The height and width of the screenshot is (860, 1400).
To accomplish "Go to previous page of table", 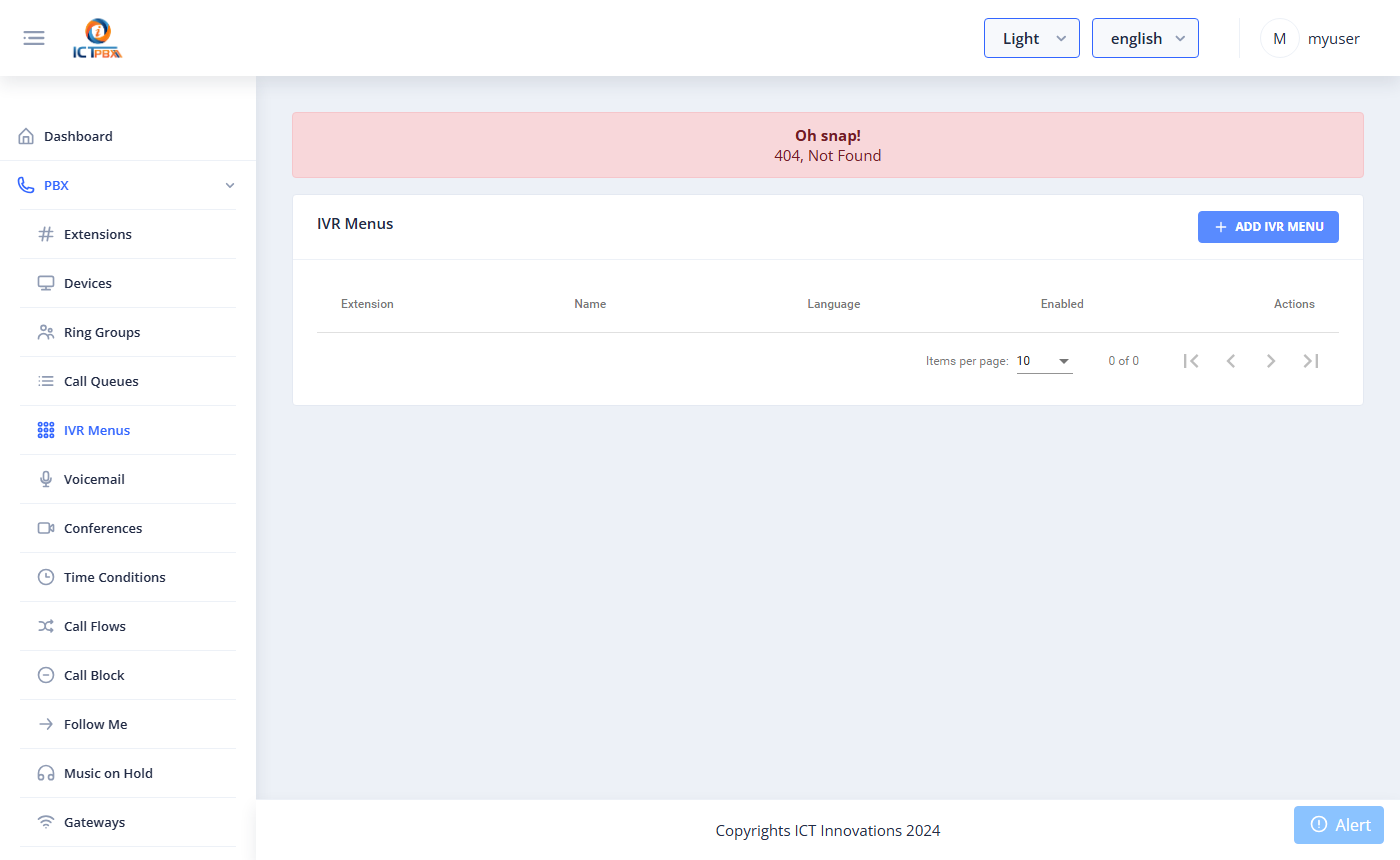I will (1231, 361).
